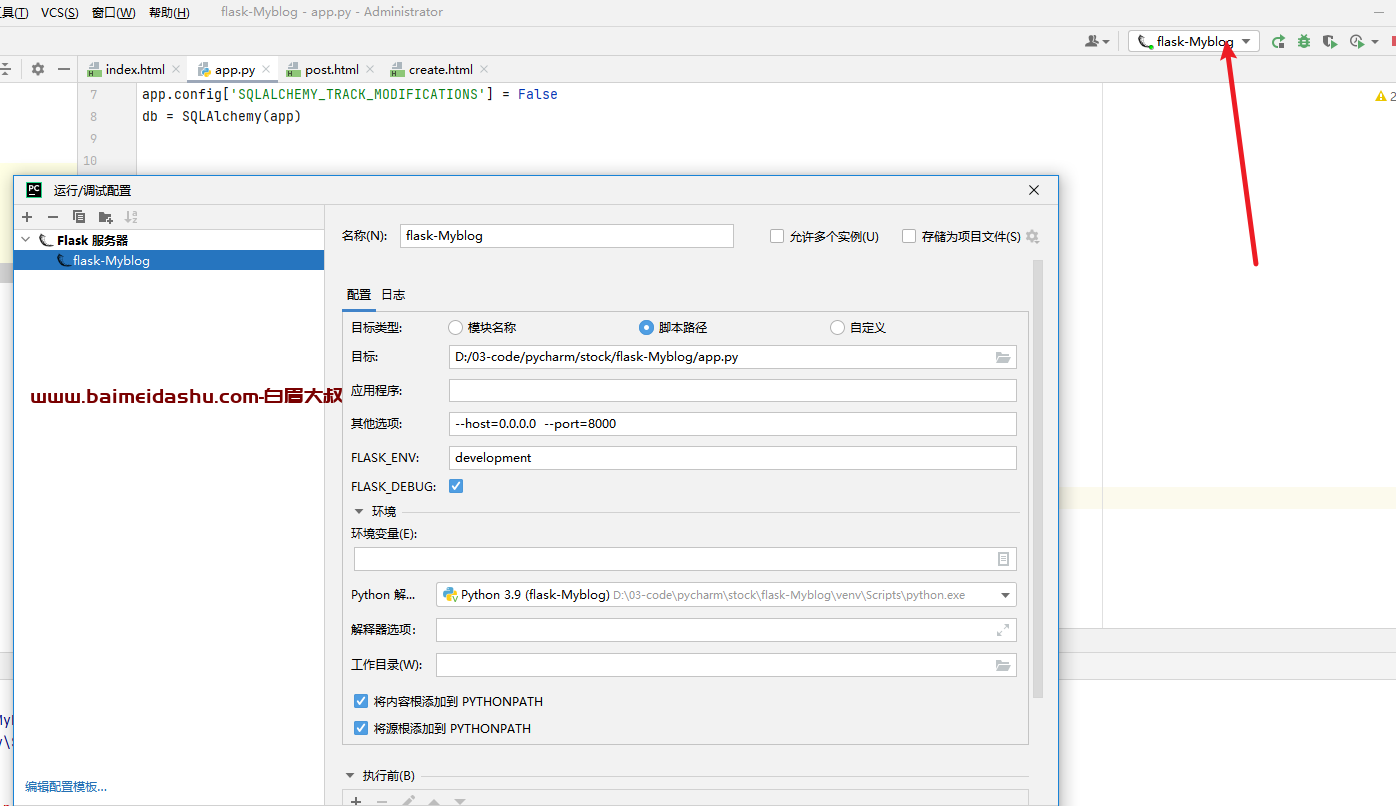This screenshot has width=1396, height=806.
Task: Collapse the Flask server tree node
Action: pyautogui.click(x=26, y=240)
